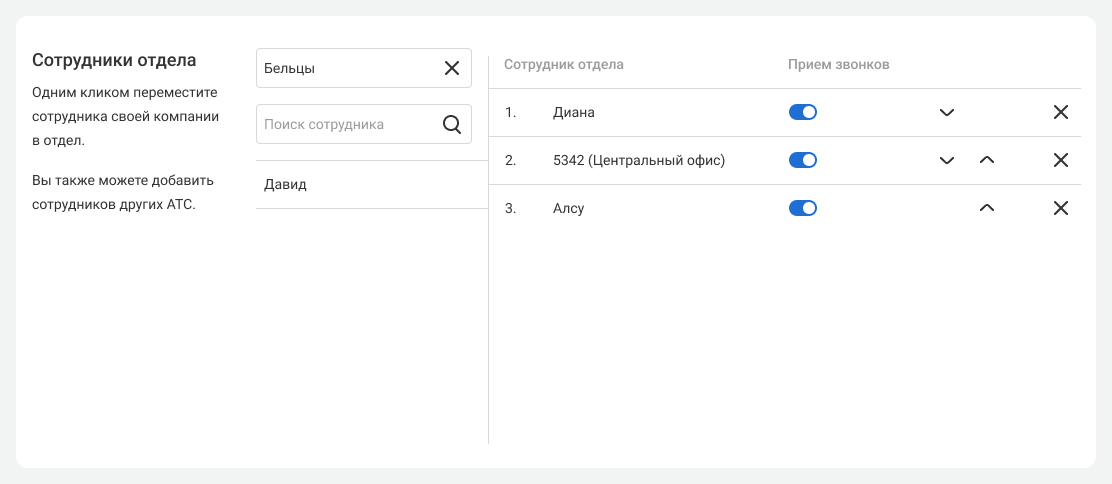1112x484 pixels.
Task: Turn off call reception for Алсу
Action: click(803, 208)
